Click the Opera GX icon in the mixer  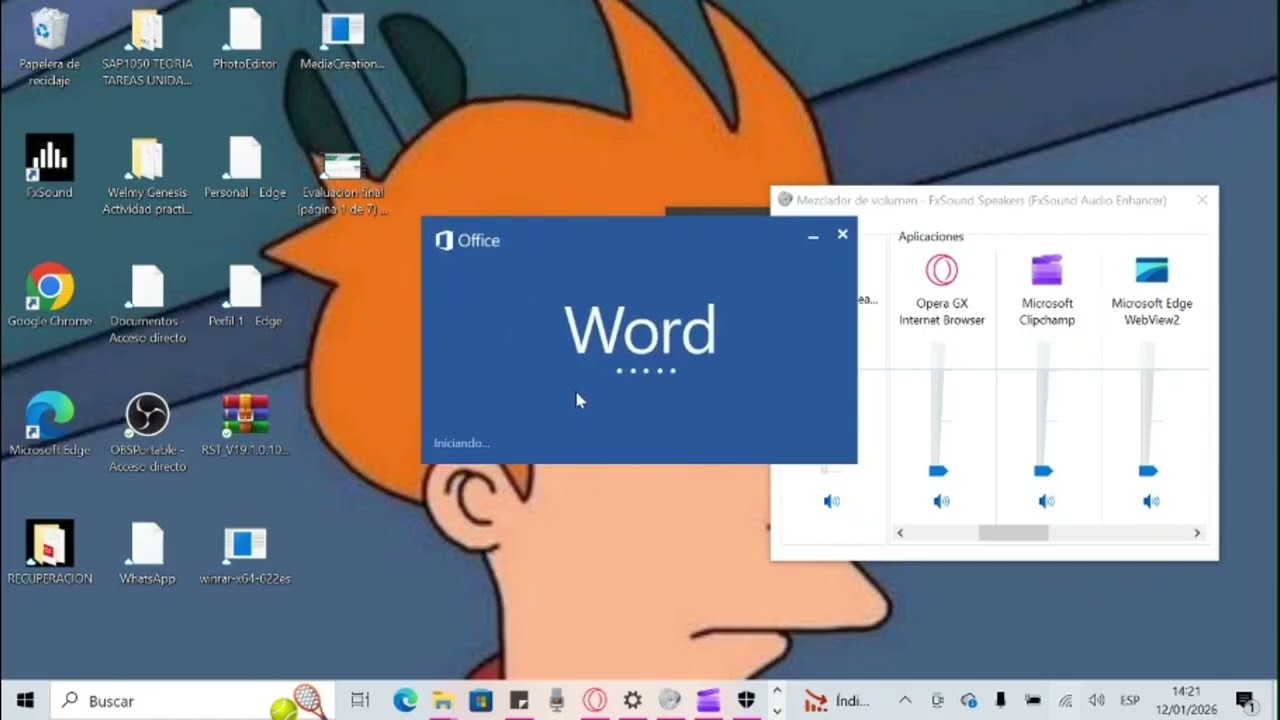[x=941, y=270]
